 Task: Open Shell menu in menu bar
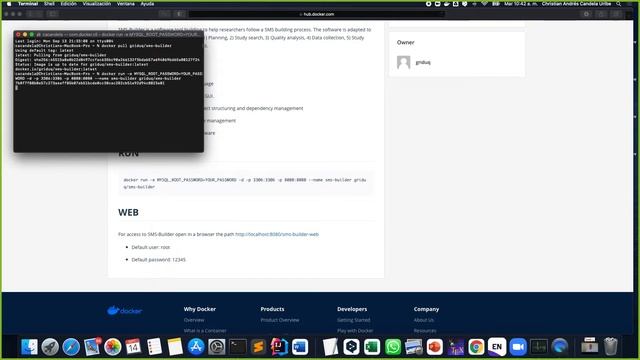[x=49, y=4]
